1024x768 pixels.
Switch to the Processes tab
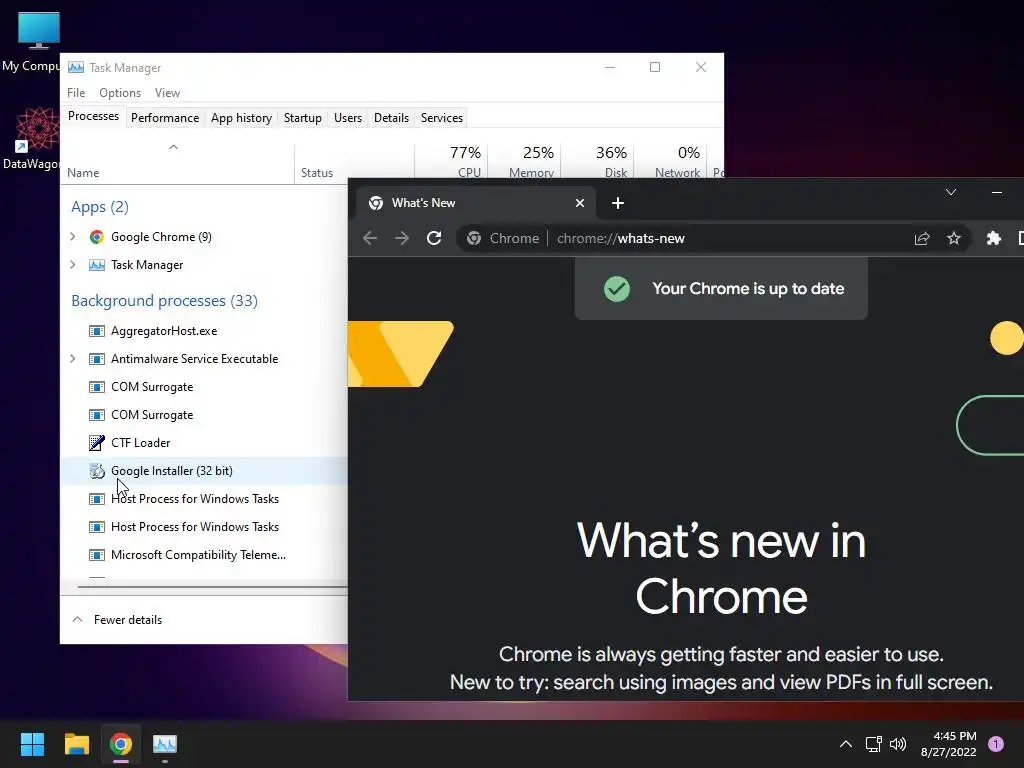point(93,116)
